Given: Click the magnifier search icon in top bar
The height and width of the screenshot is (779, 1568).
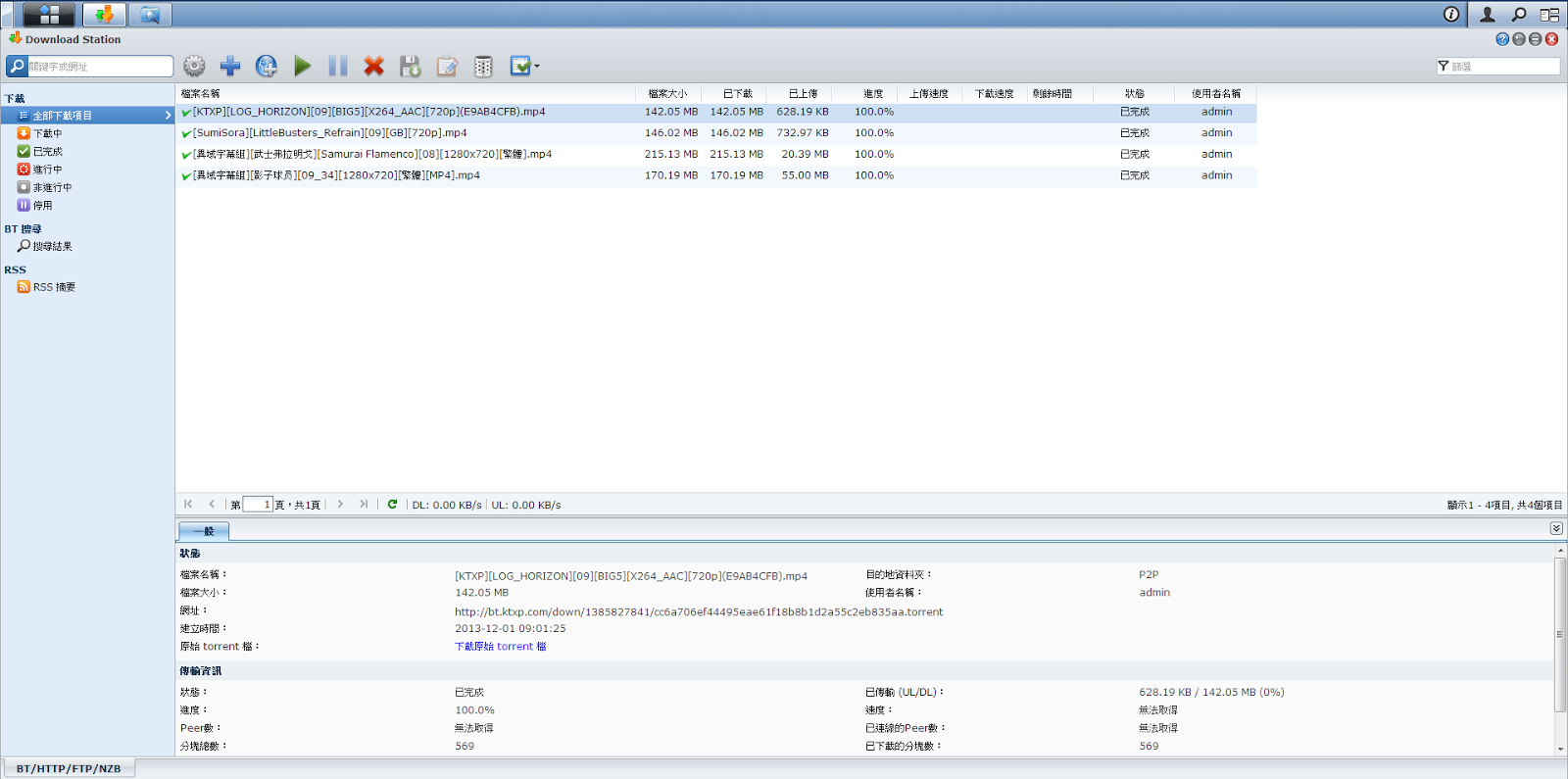Looking at the screenshot, I should (x=1518, y=14).
